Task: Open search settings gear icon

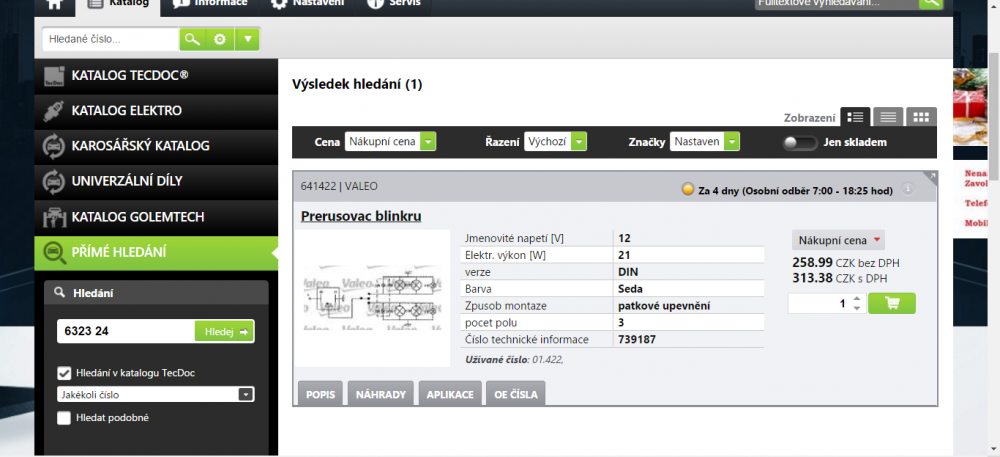Action: pyautogui.click(x=220, y=40)
